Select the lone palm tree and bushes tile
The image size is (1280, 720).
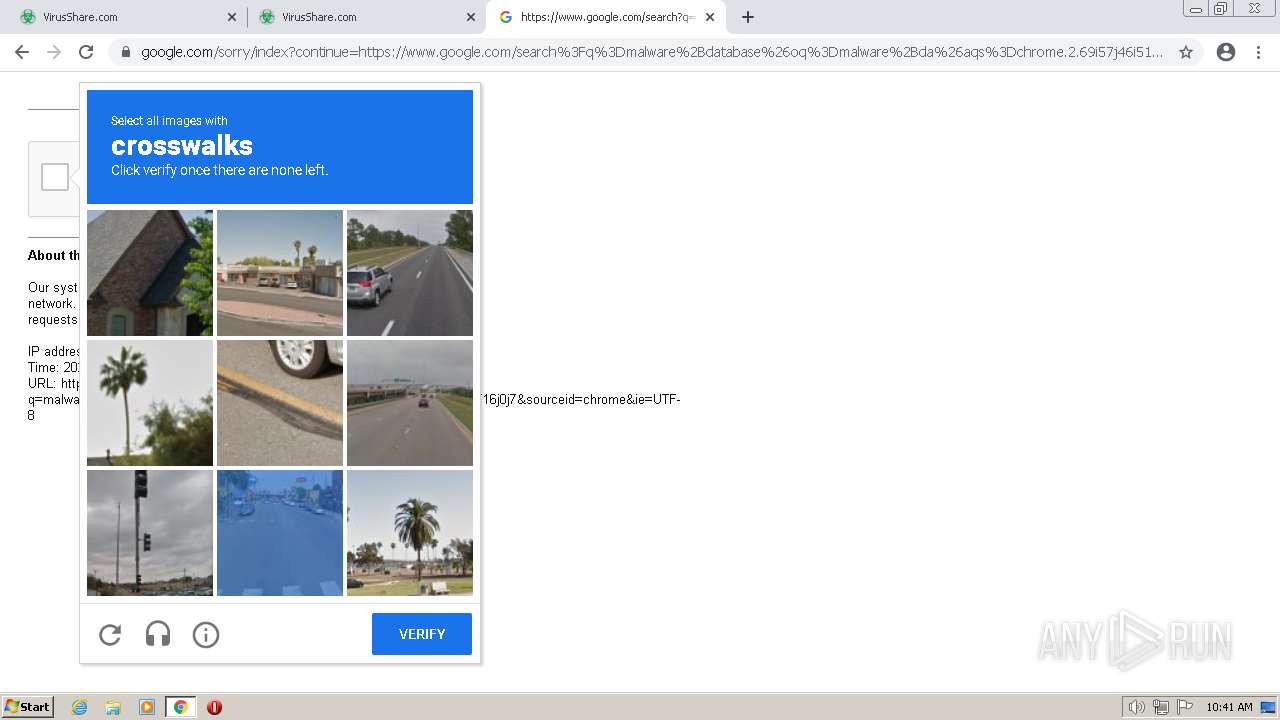pyautogui.click(x=150, y=403)
